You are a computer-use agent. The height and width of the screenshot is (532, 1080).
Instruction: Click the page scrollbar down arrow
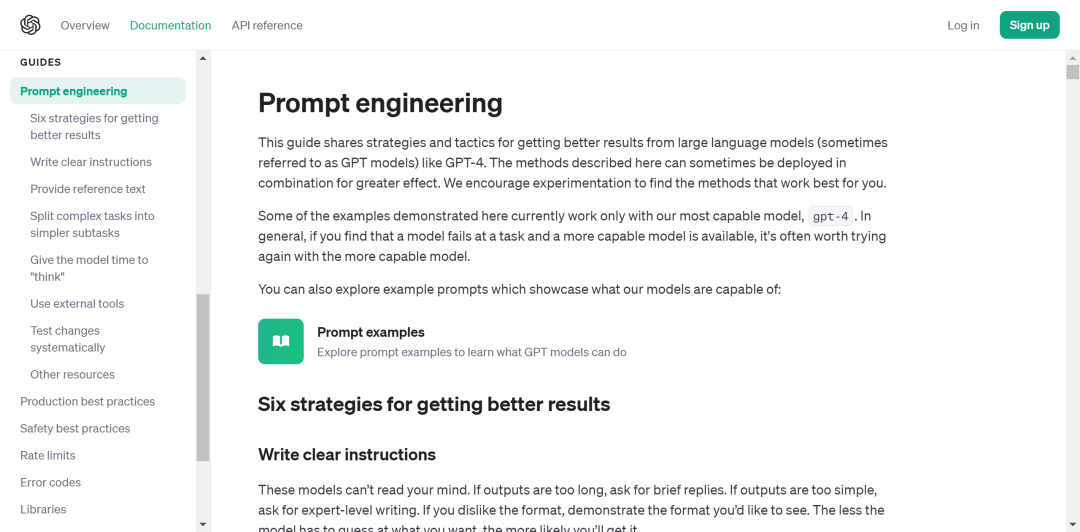1072,524
